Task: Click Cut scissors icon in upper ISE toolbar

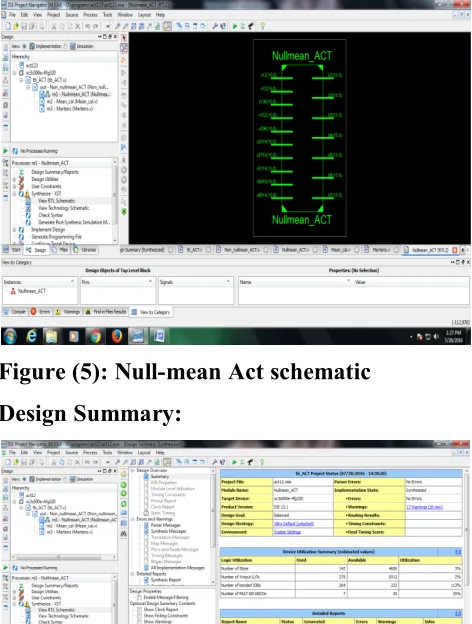Action: coord(53,26)
